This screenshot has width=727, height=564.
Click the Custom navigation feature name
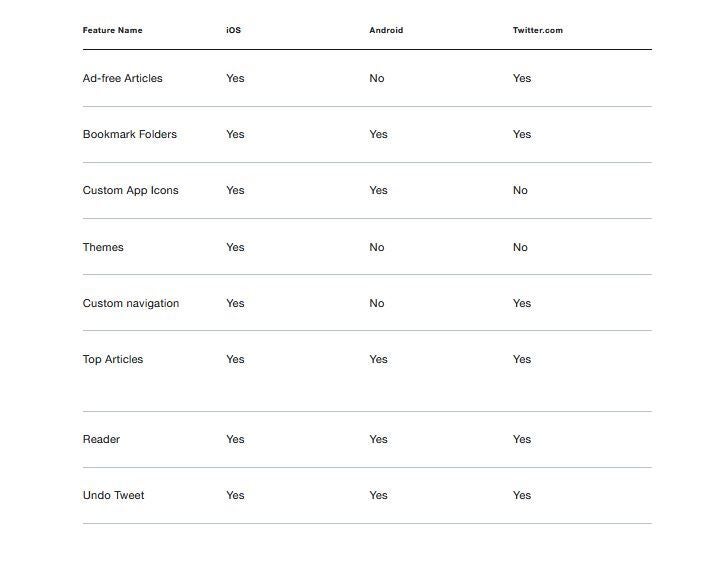(131, 303)
